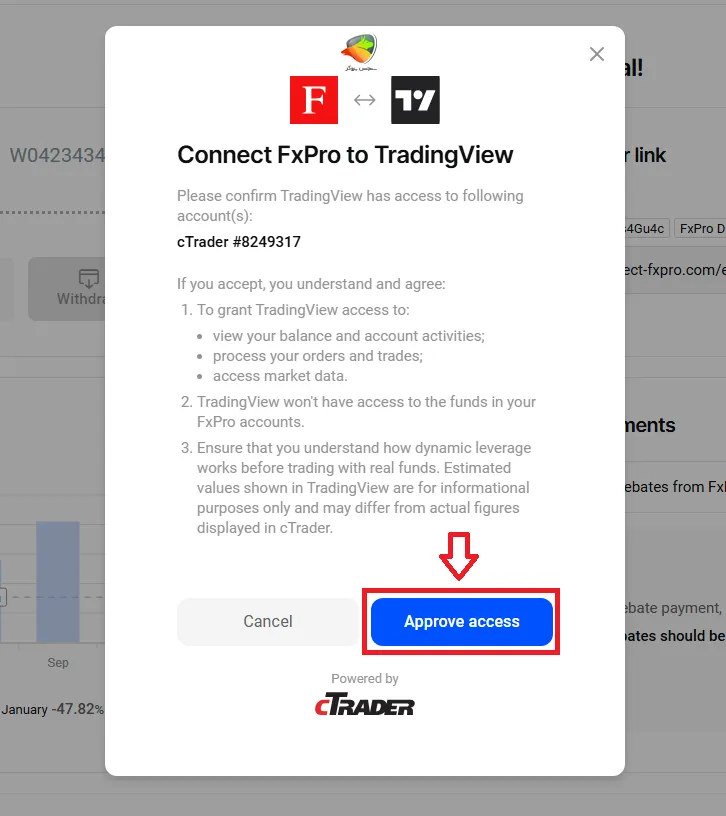Image resolution: width=726 pixels, height=816 pixels.
Task: Click the cTrader logo under Powered by
Action: point(364,704)
